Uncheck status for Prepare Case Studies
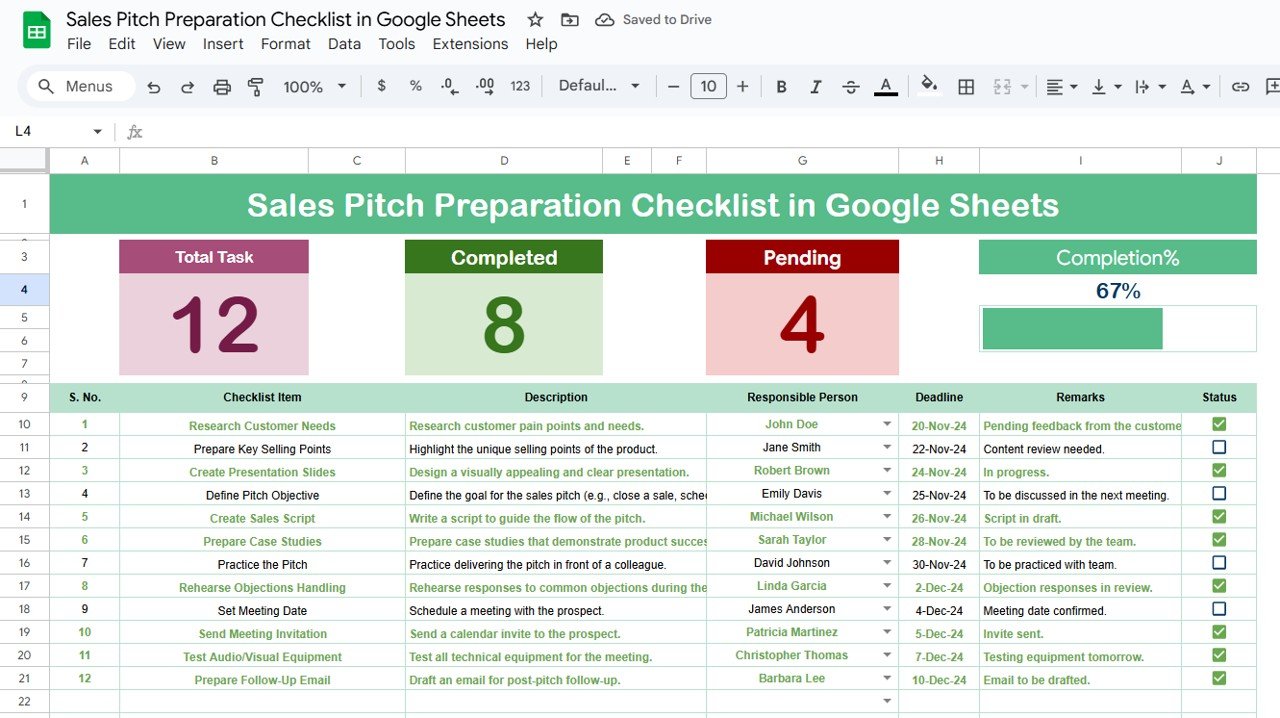The height and width of the screenshot is (718, 1280). click(1219, 539)
